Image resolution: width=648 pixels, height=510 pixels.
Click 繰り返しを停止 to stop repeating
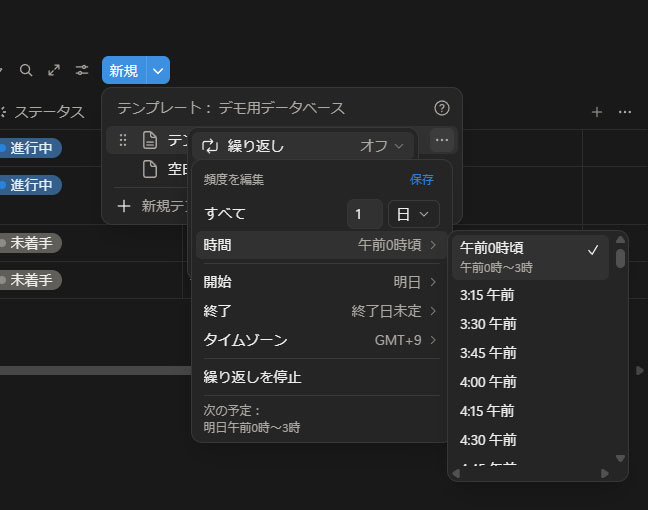click(x=252, y=377)
